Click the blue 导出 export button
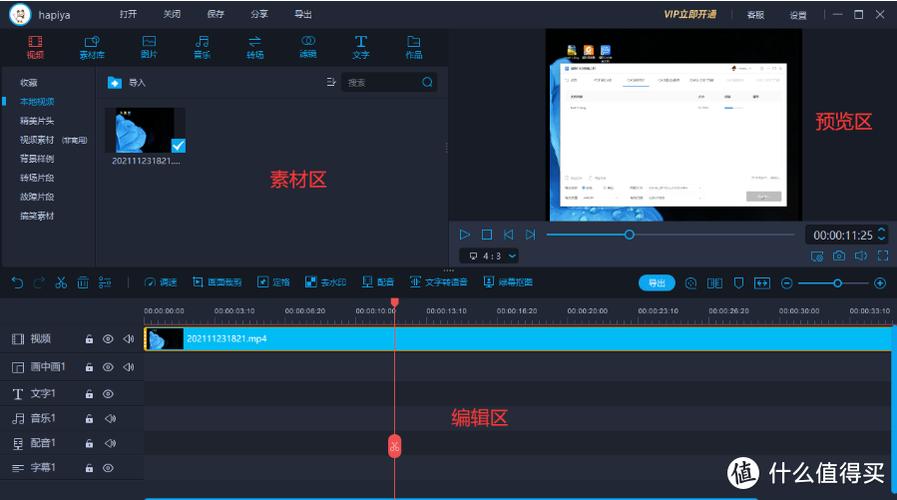The width and height of the screenshot is (897, 500). point(657,283)
